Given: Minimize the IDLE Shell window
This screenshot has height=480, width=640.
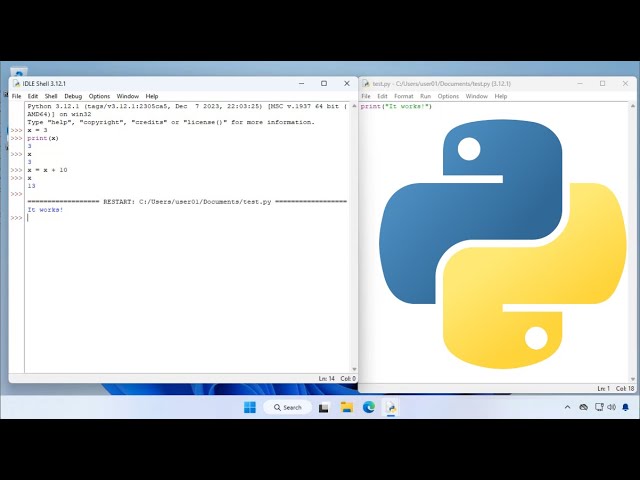Looking at the screenshot, I should point(302,83).
